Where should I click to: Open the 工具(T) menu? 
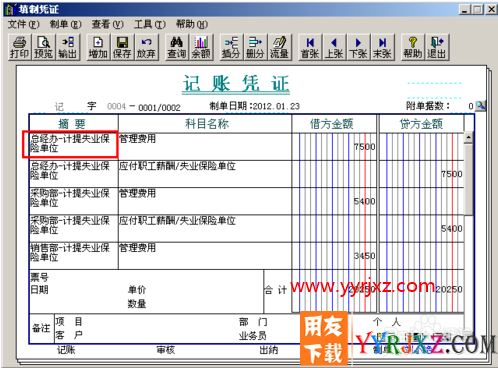pos(150,24)
